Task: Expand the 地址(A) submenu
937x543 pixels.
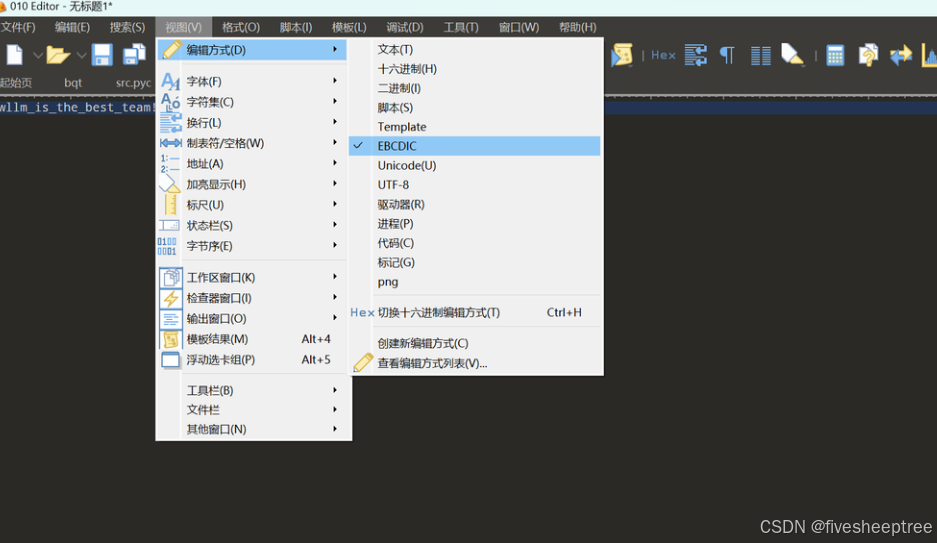Action: [x=253, y=163]
